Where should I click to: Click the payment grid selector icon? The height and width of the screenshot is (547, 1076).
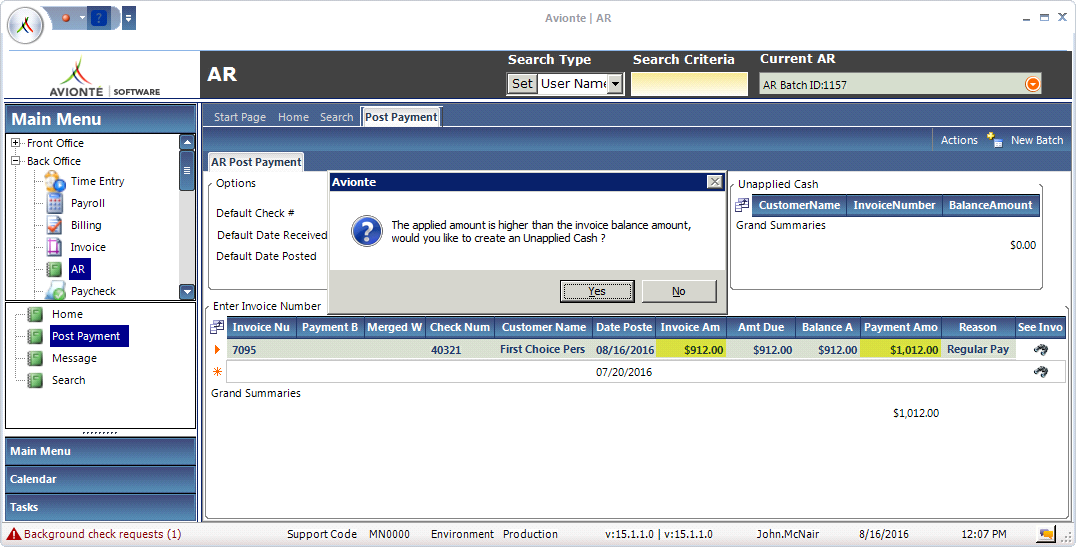click(217, 327)
